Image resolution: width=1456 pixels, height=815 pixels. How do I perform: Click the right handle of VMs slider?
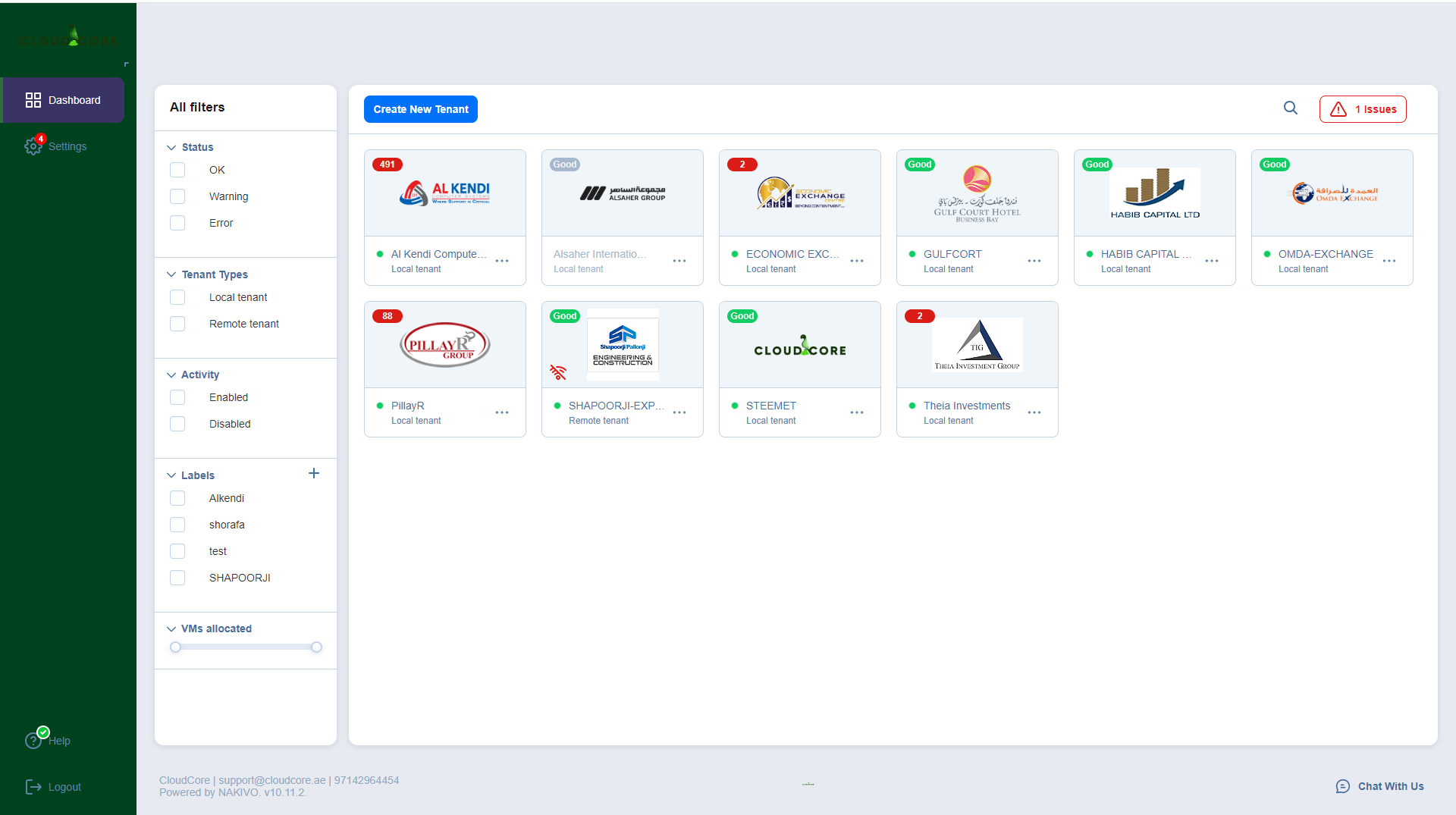(x=316, y=647)
